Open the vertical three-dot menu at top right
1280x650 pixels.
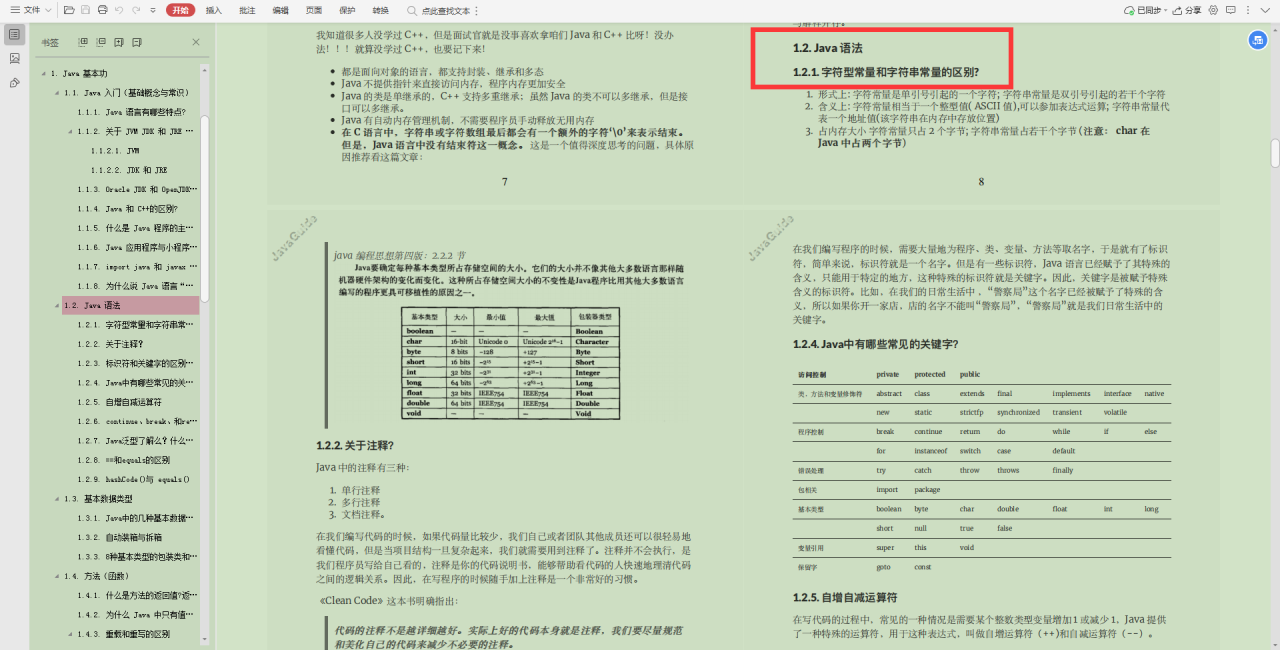1247,10
